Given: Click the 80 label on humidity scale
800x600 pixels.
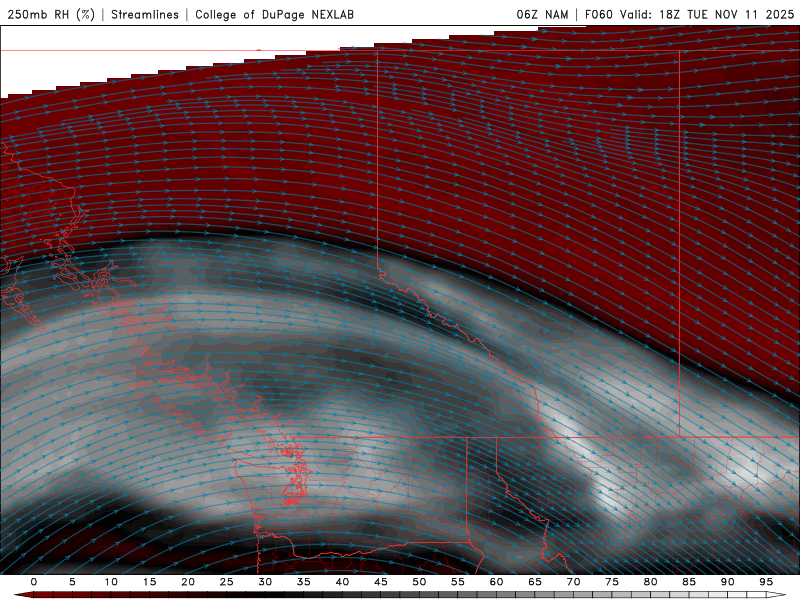Looking at the screenshot, I should [650, 582].
